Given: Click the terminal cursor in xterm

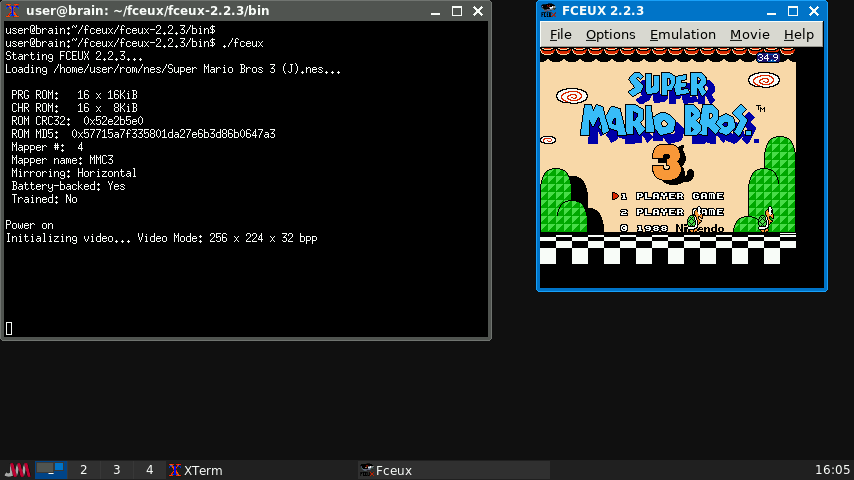Looking at the screenshot, I should click(x=9, y=328).
